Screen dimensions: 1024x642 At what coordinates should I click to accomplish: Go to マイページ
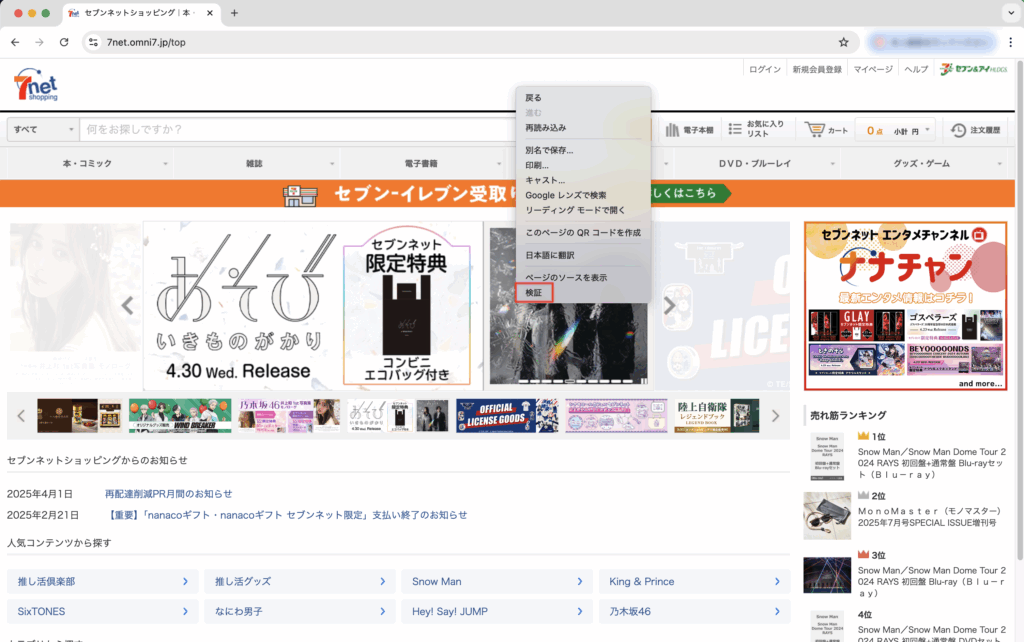[x=873, y=69]
